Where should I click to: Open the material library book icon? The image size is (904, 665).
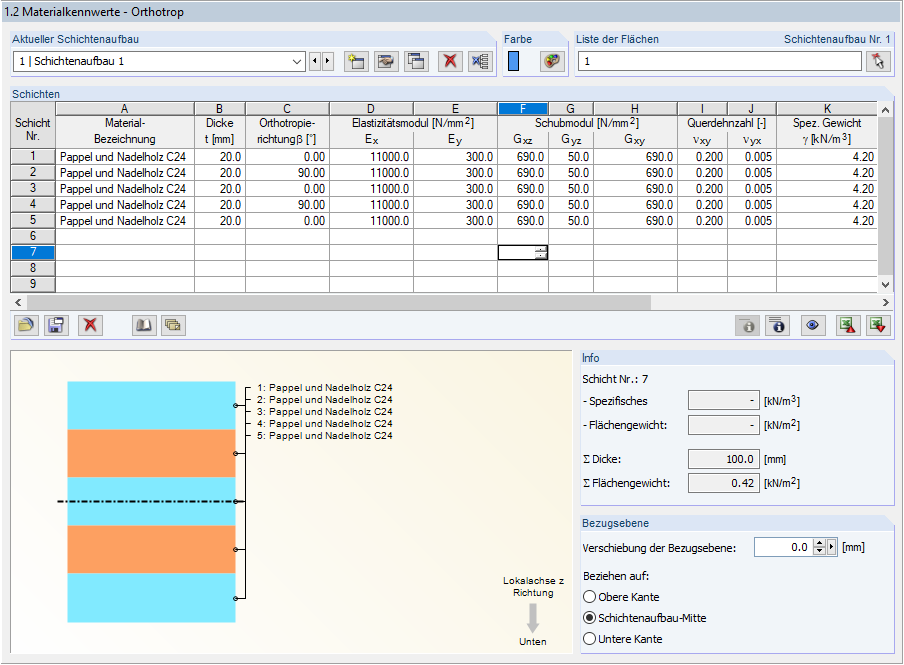pyautogui.click(x=144, y=325)
